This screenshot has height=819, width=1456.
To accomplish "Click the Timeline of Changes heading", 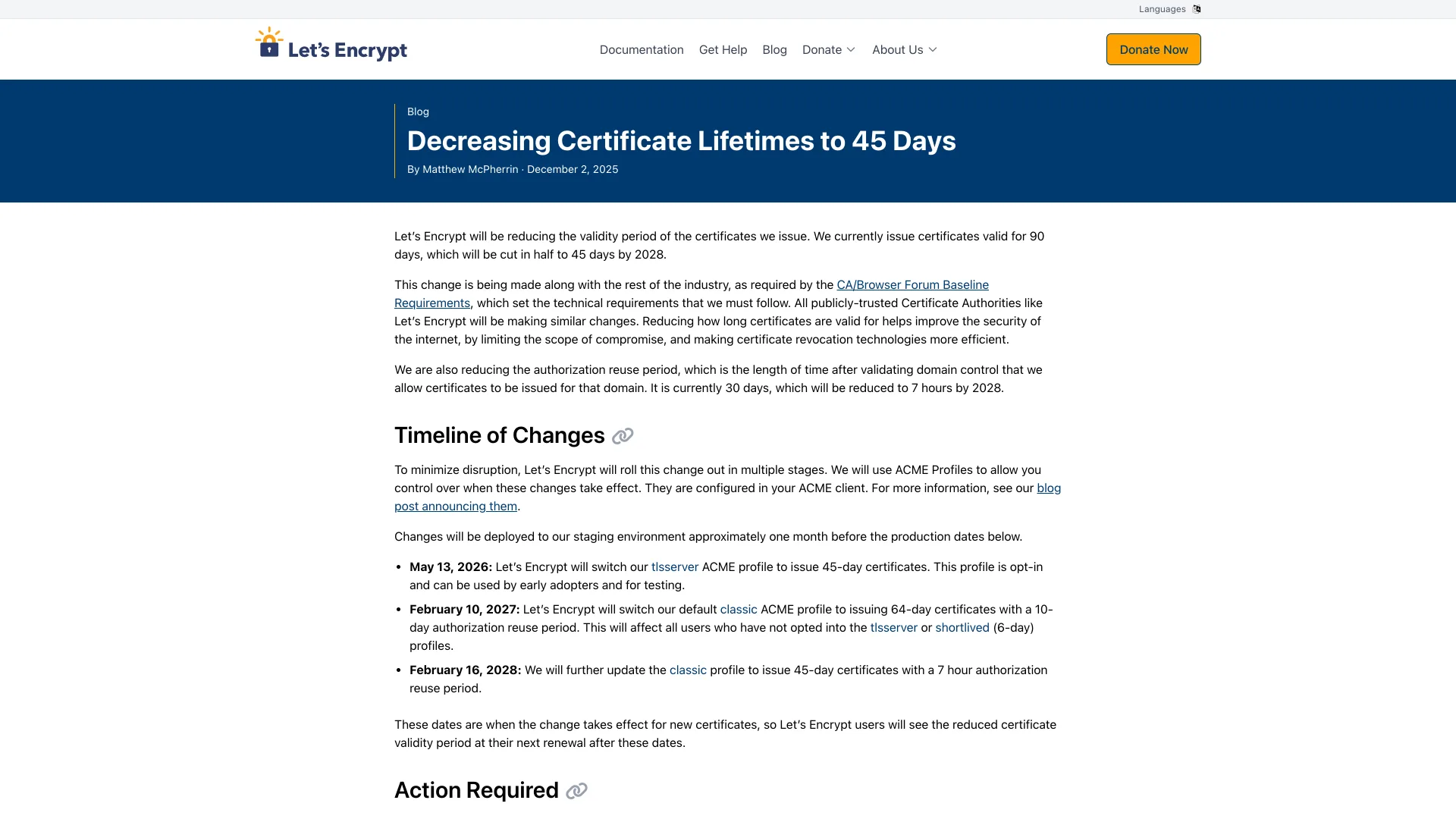I will tap(499, 435).
